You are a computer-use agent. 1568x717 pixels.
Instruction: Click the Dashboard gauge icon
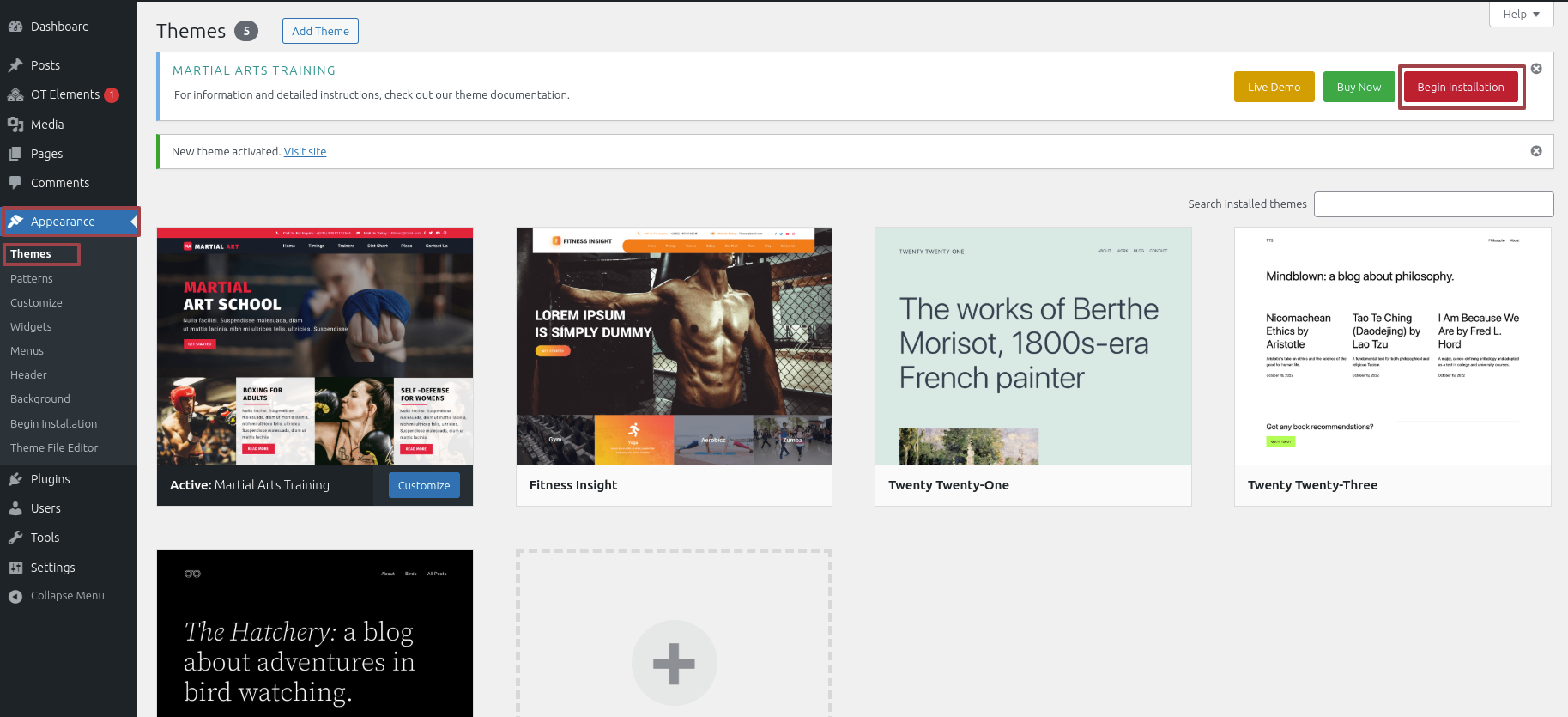[15, 27]
